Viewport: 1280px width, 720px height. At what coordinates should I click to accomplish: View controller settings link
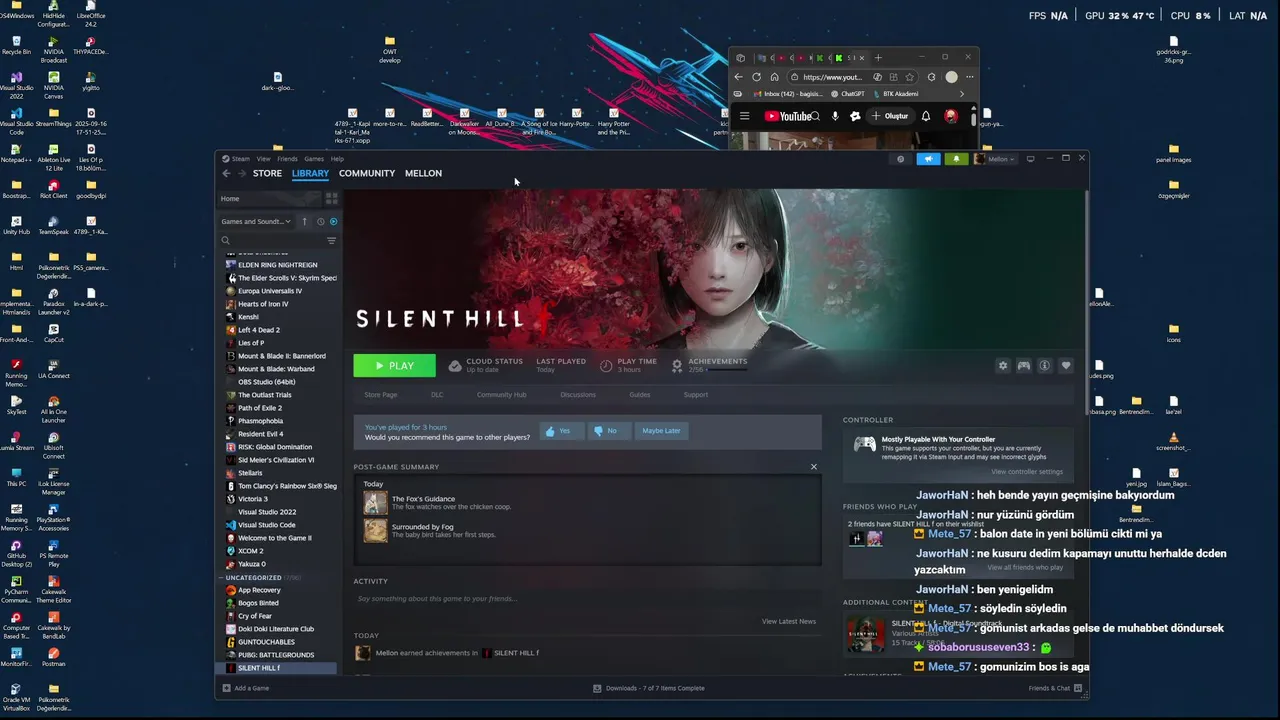[x=1027, y=472]
